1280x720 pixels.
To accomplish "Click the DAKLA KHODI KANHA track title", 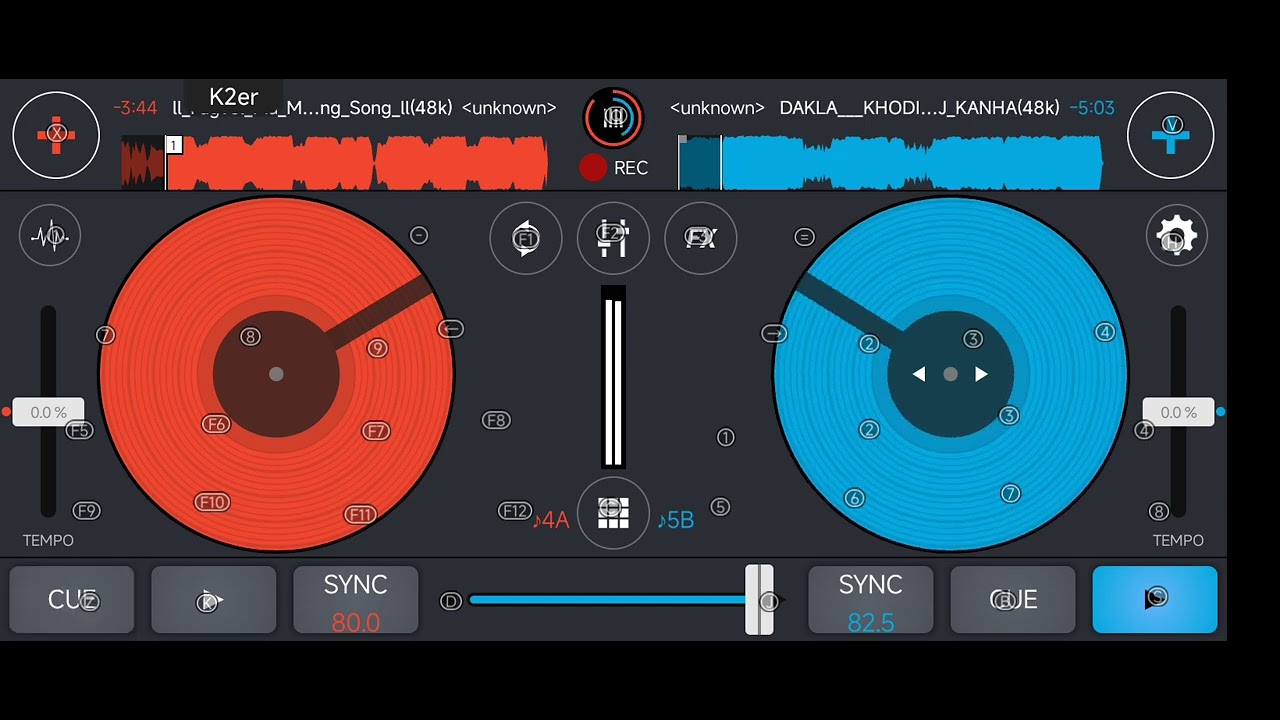I will (919, 108).
